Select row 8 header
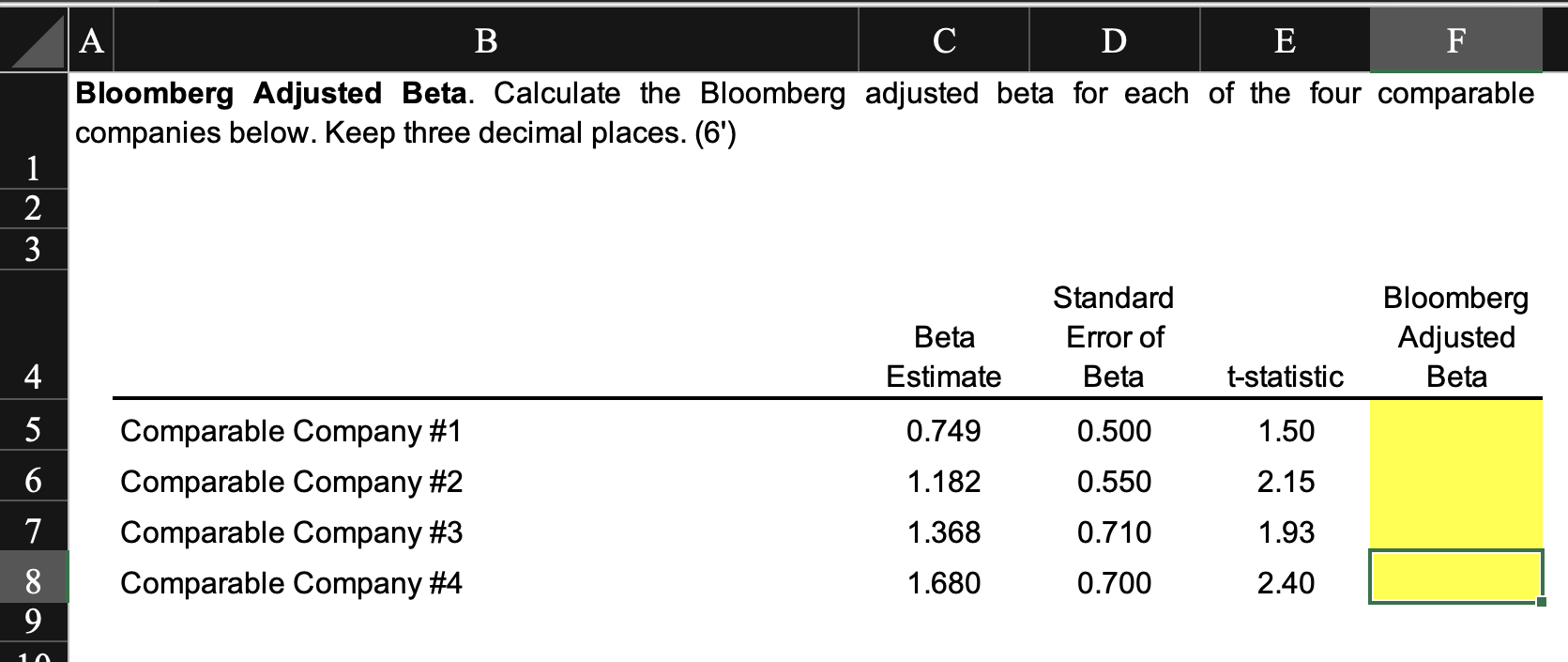Image resolution: width=1568 pixels, height=662 pixels. click(34, 582)
